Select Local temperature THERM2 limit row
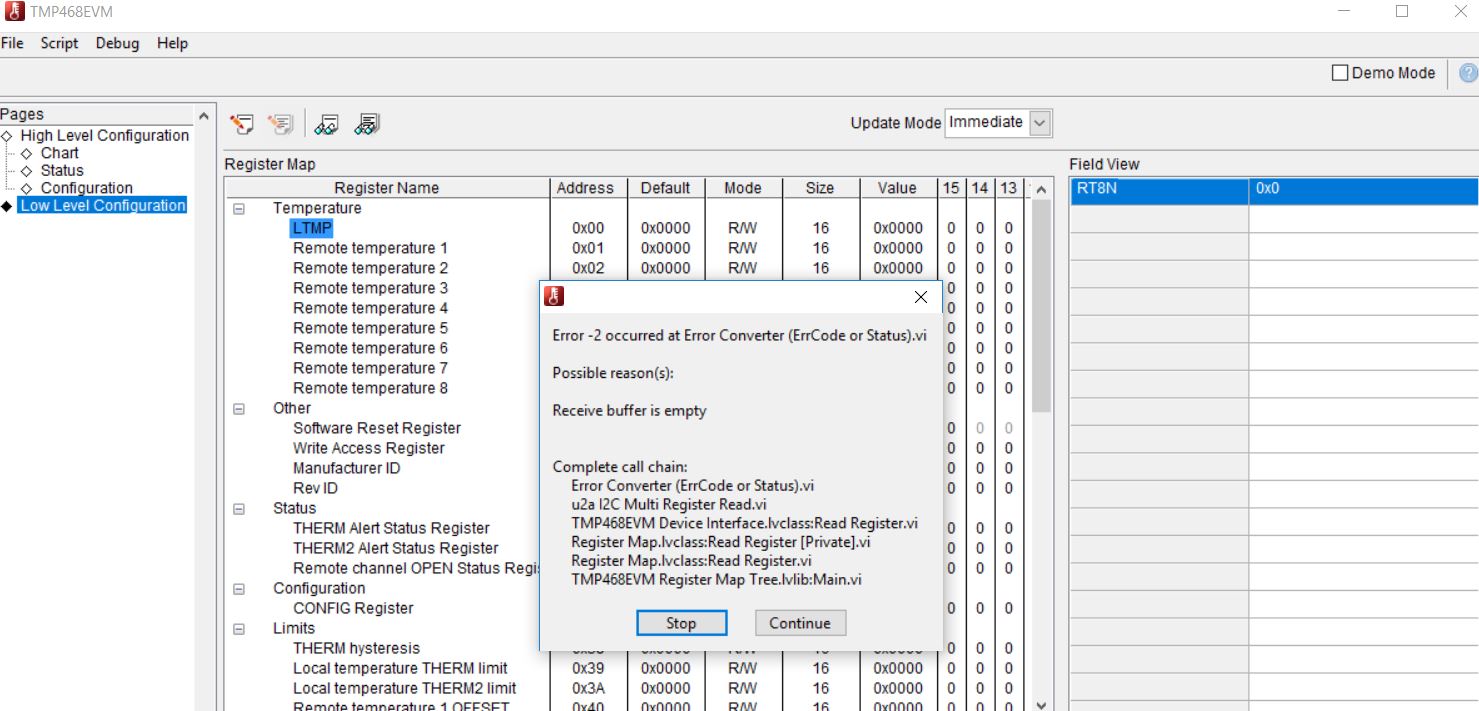The image size is (1479, 711). click(404, 688)
